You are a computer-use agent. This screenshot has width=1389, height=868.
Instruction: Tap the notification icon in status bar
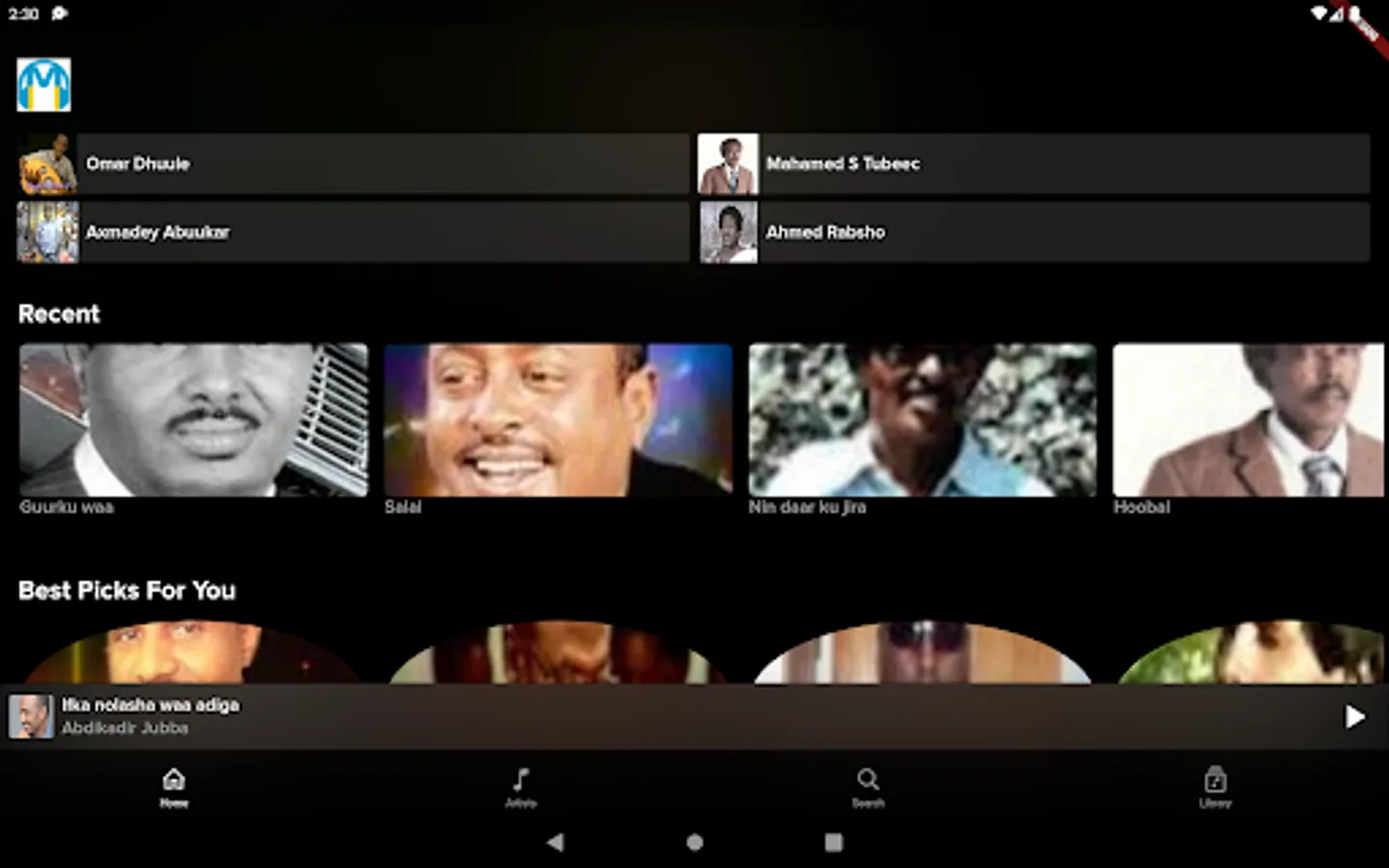(60, 14)
